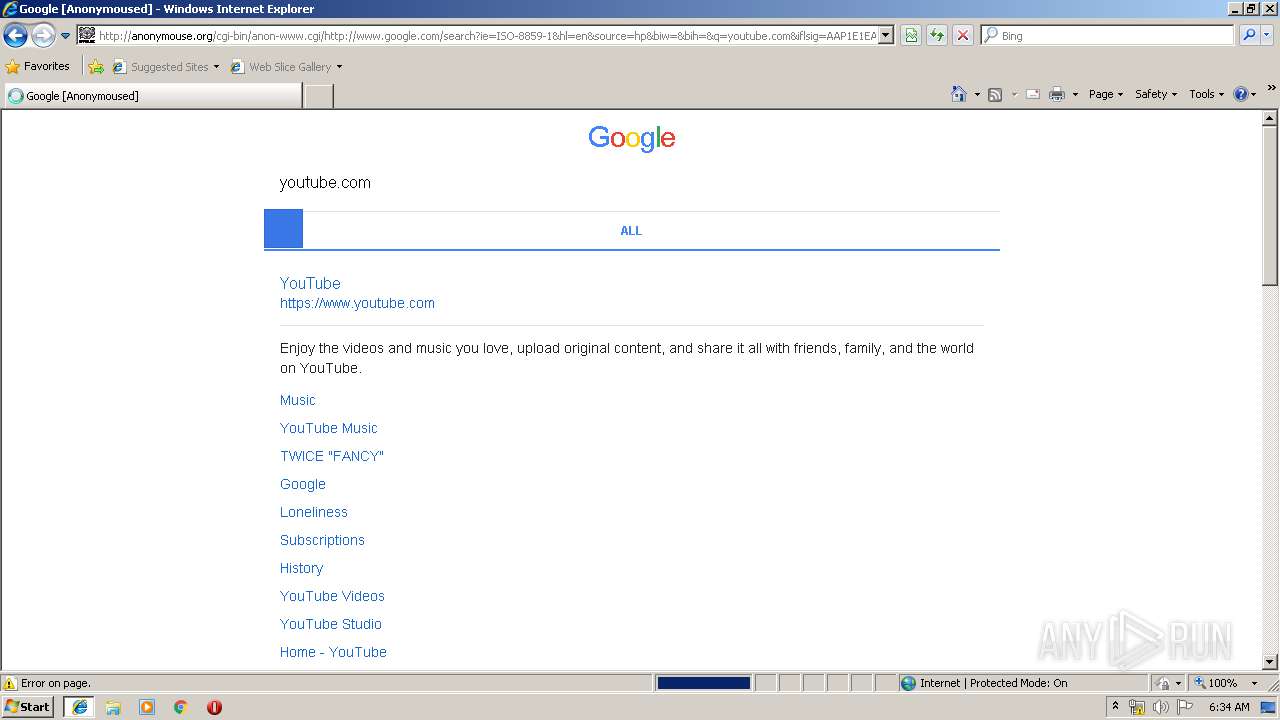Show hidden tray icons arrow
Image resolution: width=1280 pixels, height=720 pixels.
pos(1115,706)
